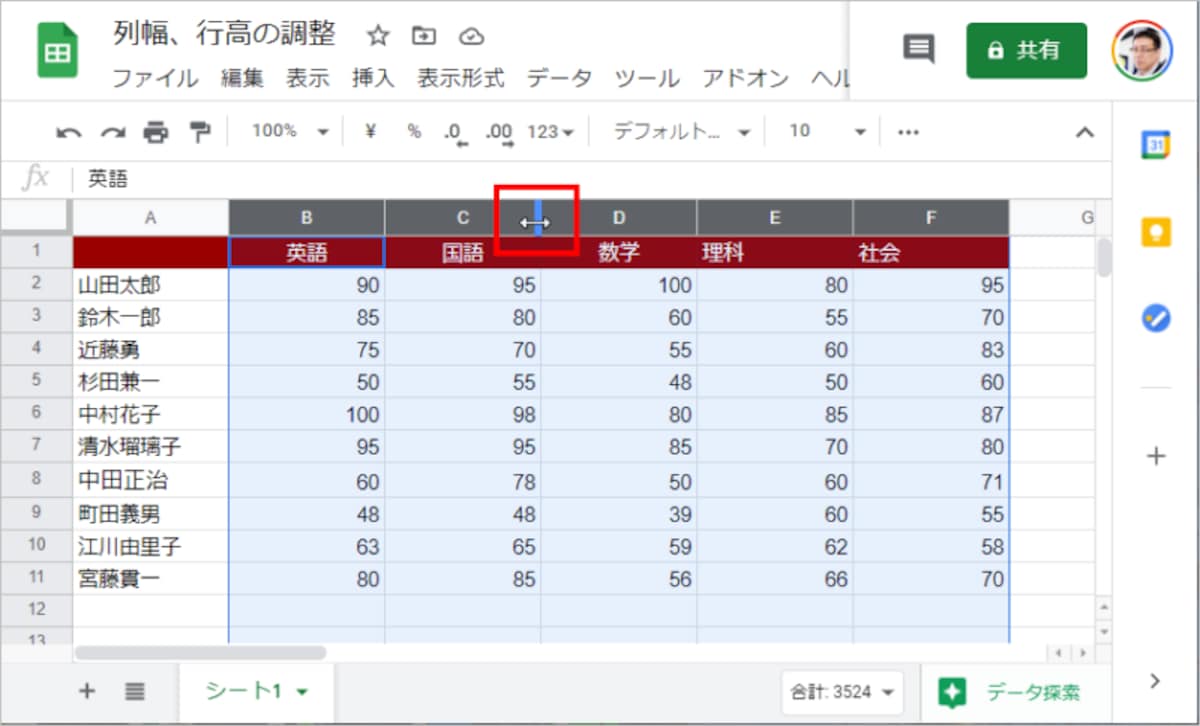Collapse the menus with the up arrow

click(x=1084, y=132)
